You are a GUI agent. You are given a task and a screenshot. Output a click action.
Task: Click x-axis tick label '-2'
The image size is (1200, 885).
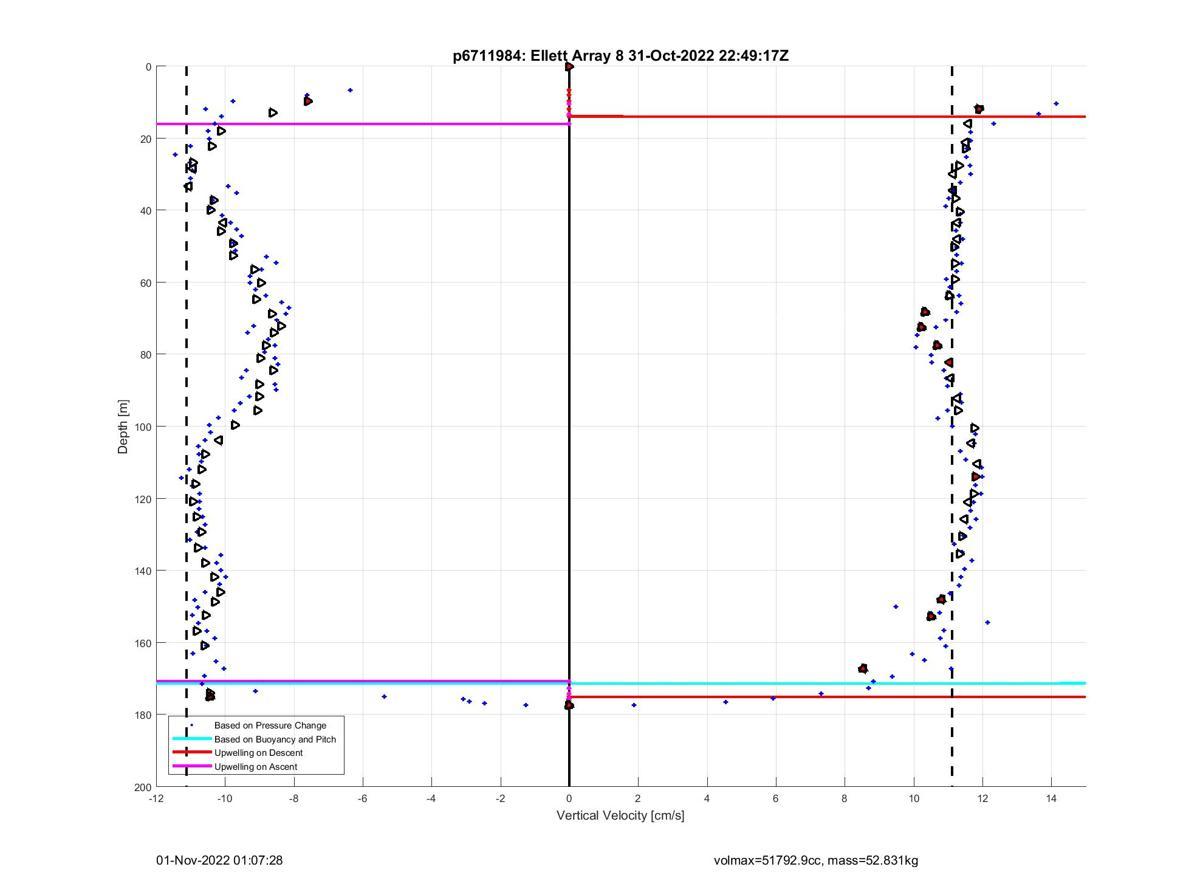click(x=500, y=799)
